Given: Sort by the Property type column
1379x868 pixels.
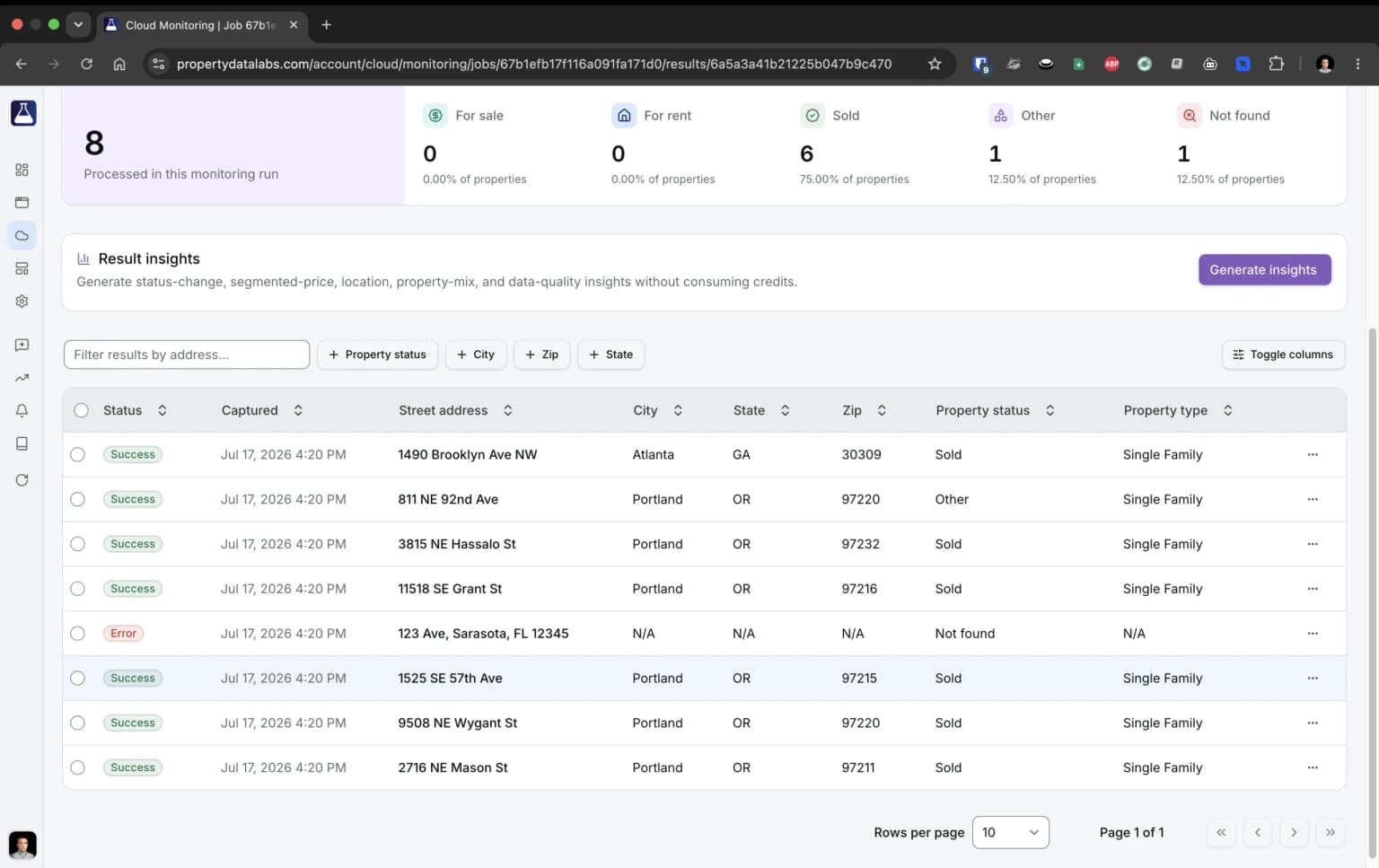Looking at the screenshot, I should [1178, 410].
